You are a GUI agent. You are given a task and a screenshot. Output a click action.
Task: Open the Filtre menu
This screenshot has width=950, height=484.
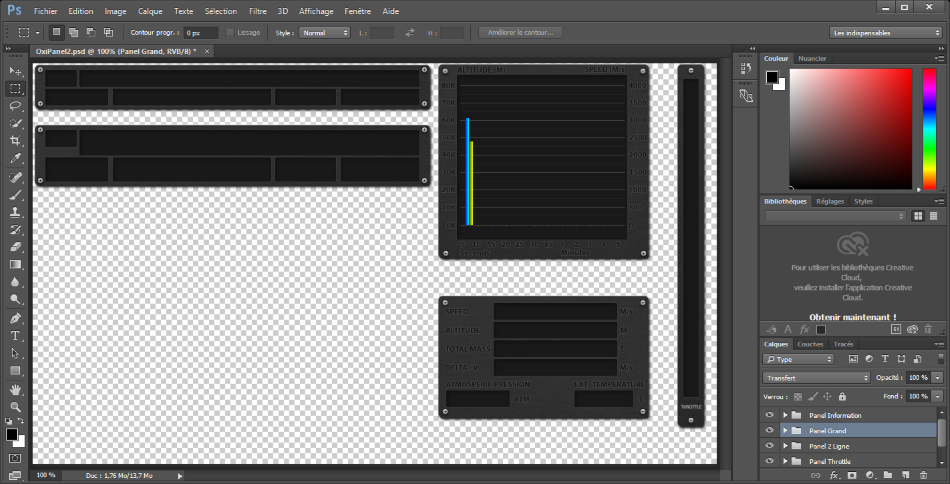(x=257, y=11)
